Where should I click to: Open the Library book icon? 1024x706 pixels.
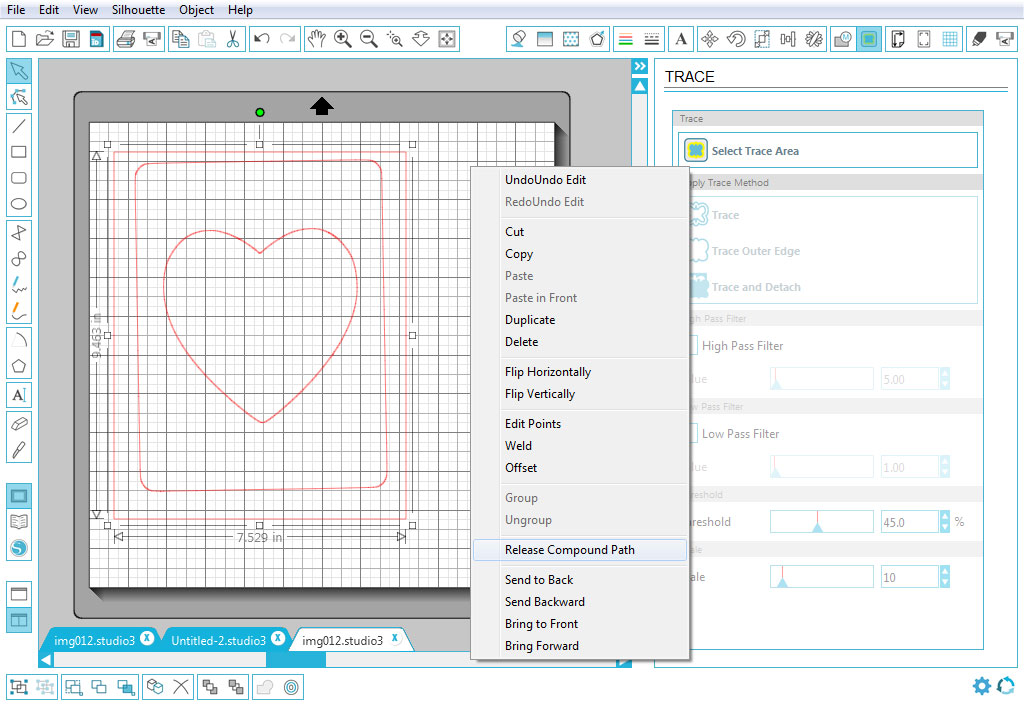(19, 522)
